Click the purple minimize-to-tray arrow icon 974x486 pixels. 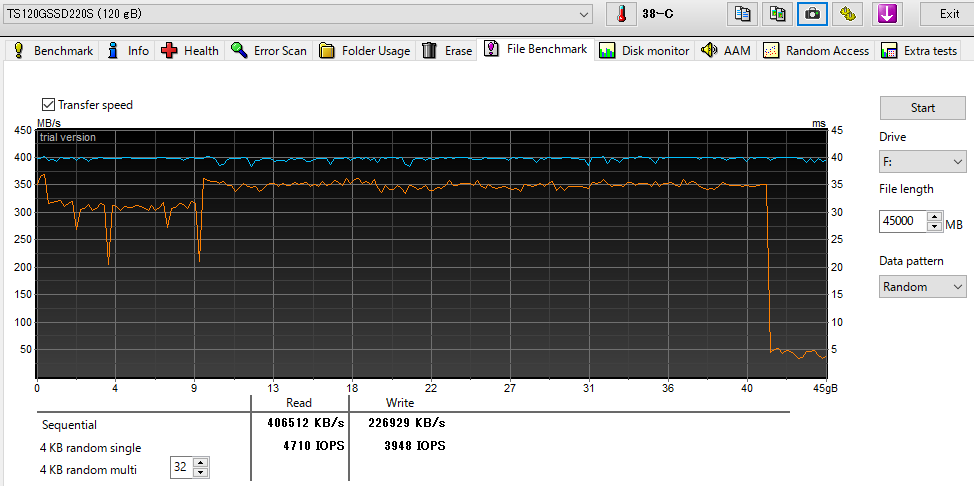point(886,14)
